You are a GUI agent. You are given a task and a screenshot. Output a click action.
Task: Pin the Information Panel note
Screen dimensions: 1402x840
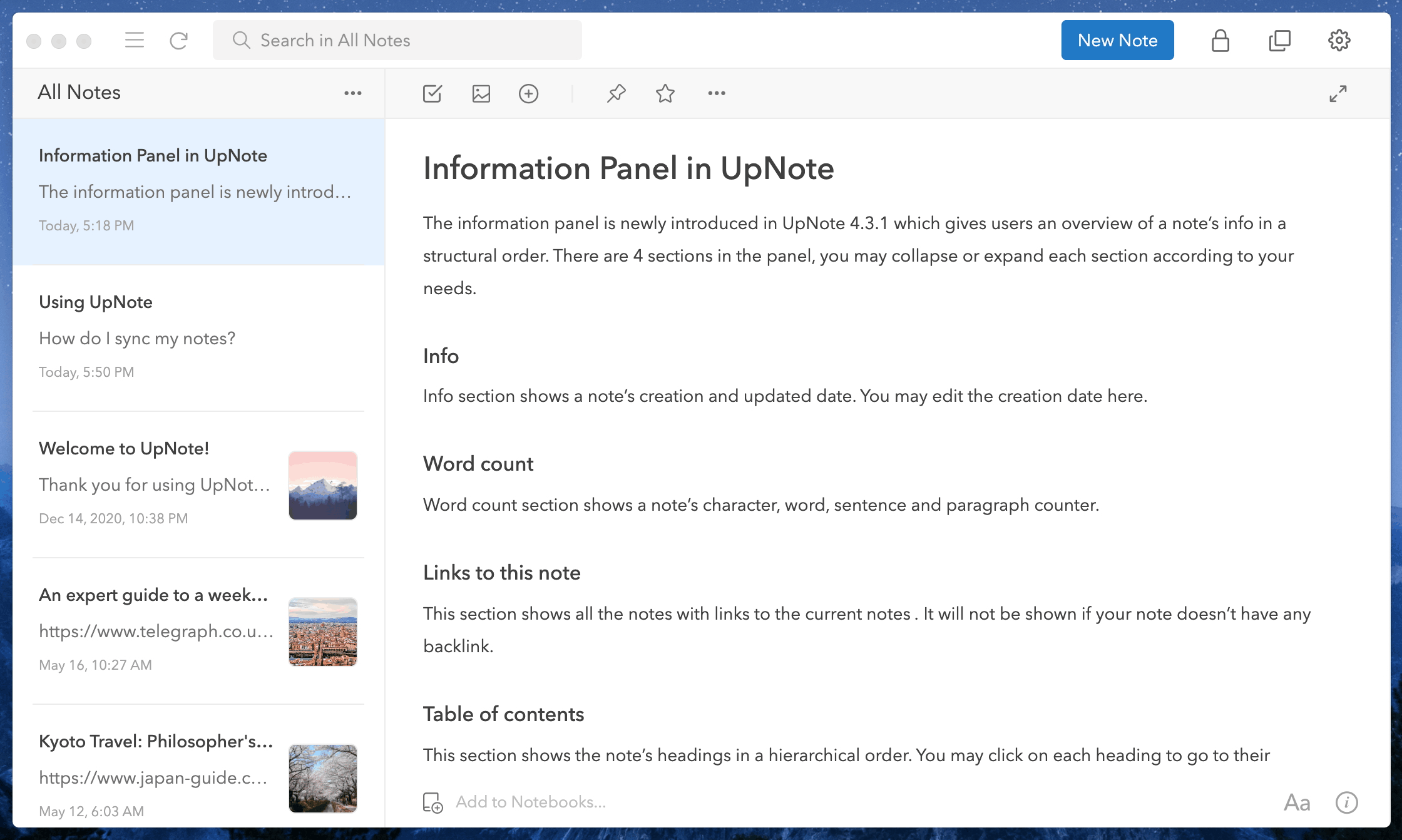click(x=616, y=93)
